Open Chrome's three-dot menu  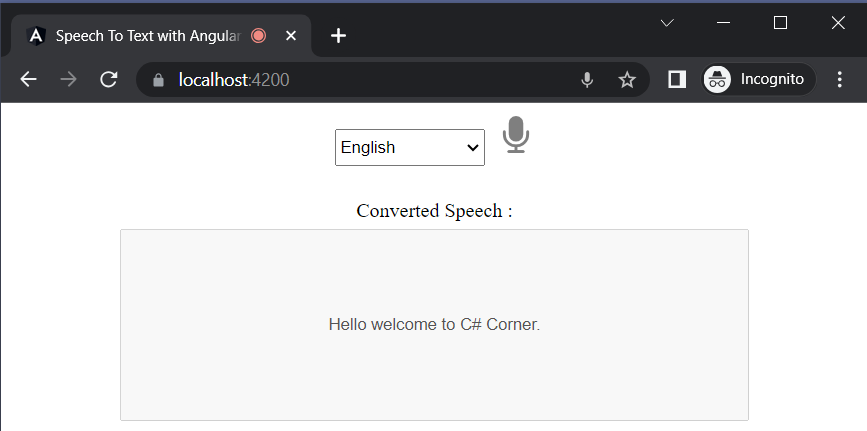click(x=839, y=80)
